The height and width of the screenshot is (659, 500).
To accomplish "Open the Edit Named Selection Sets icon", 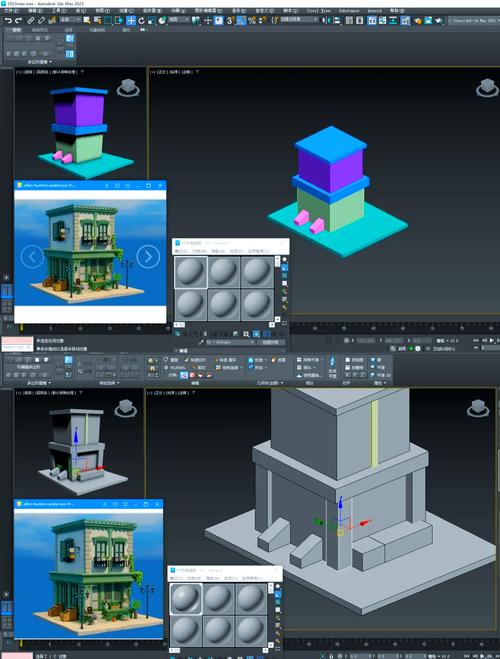I will tap(275, 20).
